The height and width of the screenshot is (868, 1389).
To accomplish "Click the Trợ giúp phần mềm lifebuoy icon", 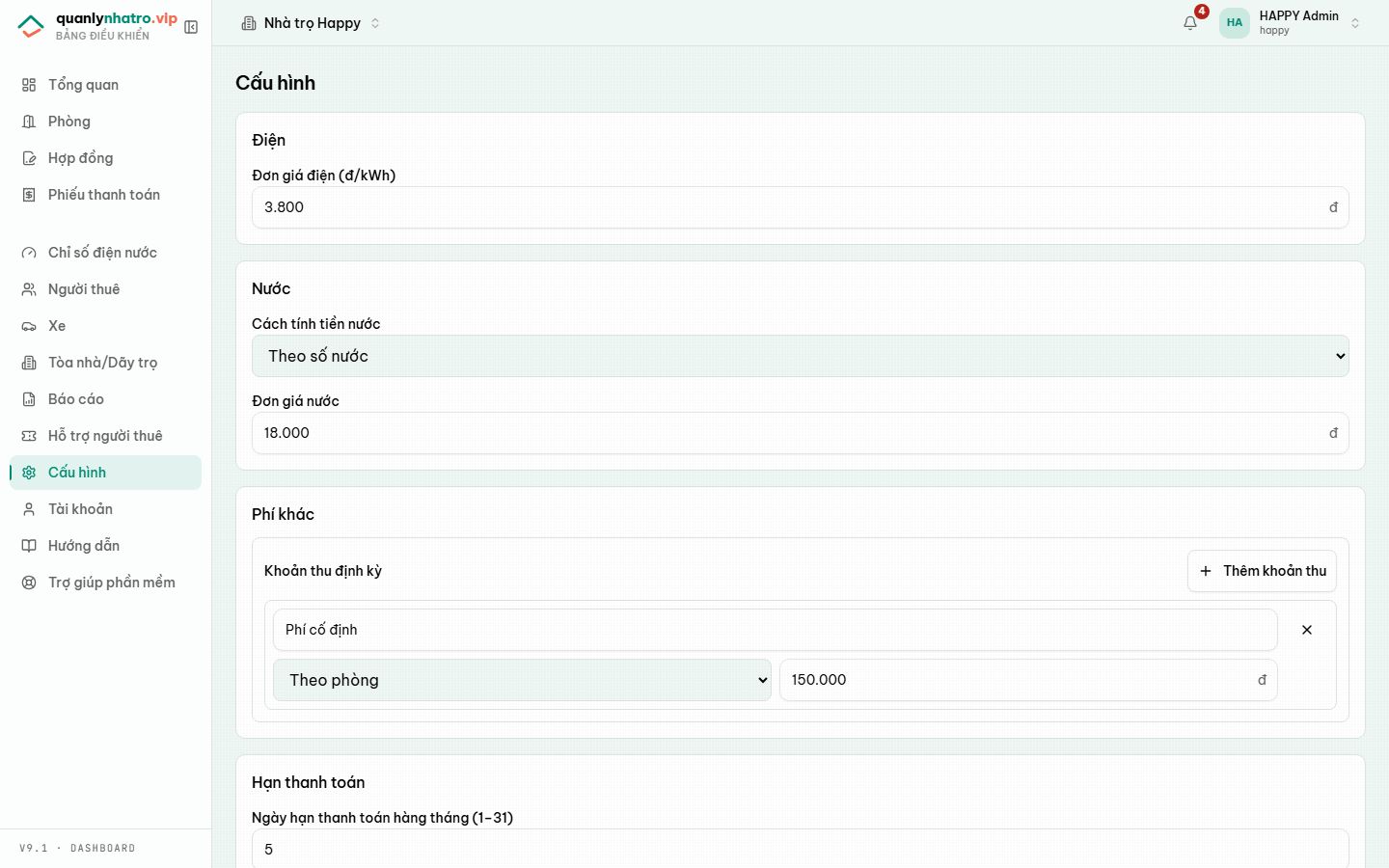I will [29, 583].
